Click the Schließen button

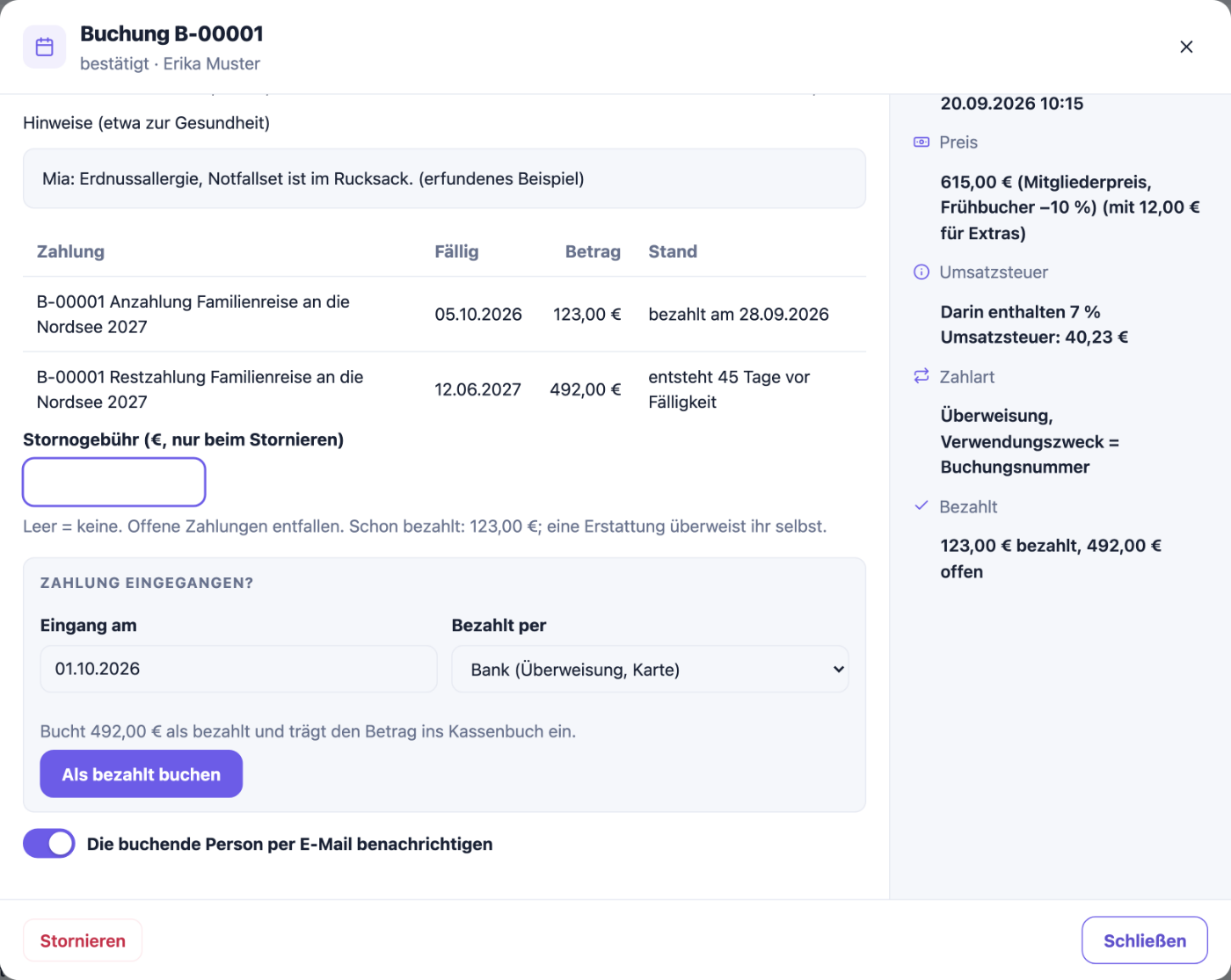pos(1145,940)
